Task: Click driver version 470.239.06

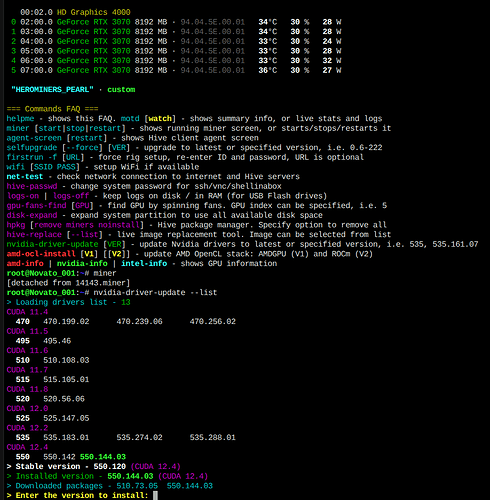Action: click(139, 321)
